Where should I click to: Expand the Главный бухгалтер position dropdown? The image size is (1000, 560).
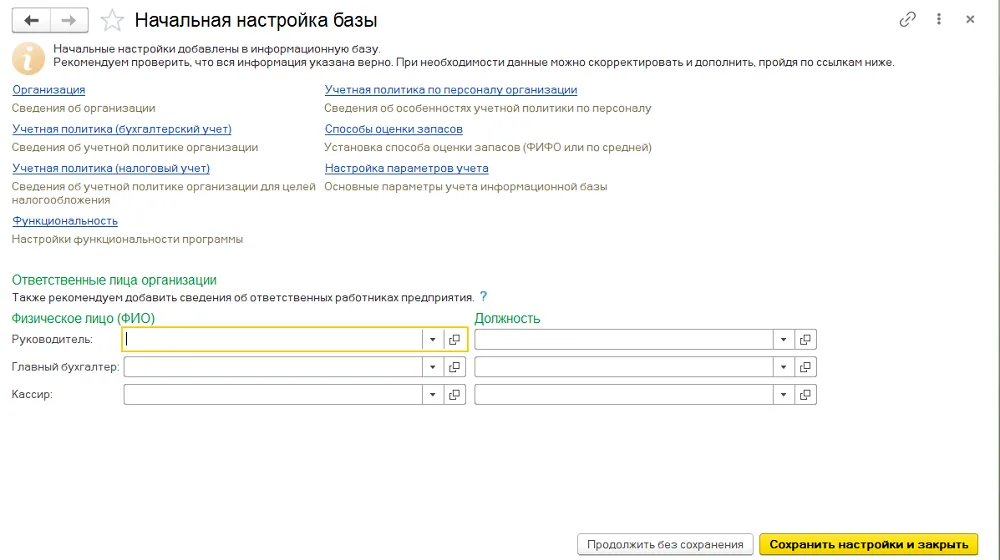pos(783,367)
